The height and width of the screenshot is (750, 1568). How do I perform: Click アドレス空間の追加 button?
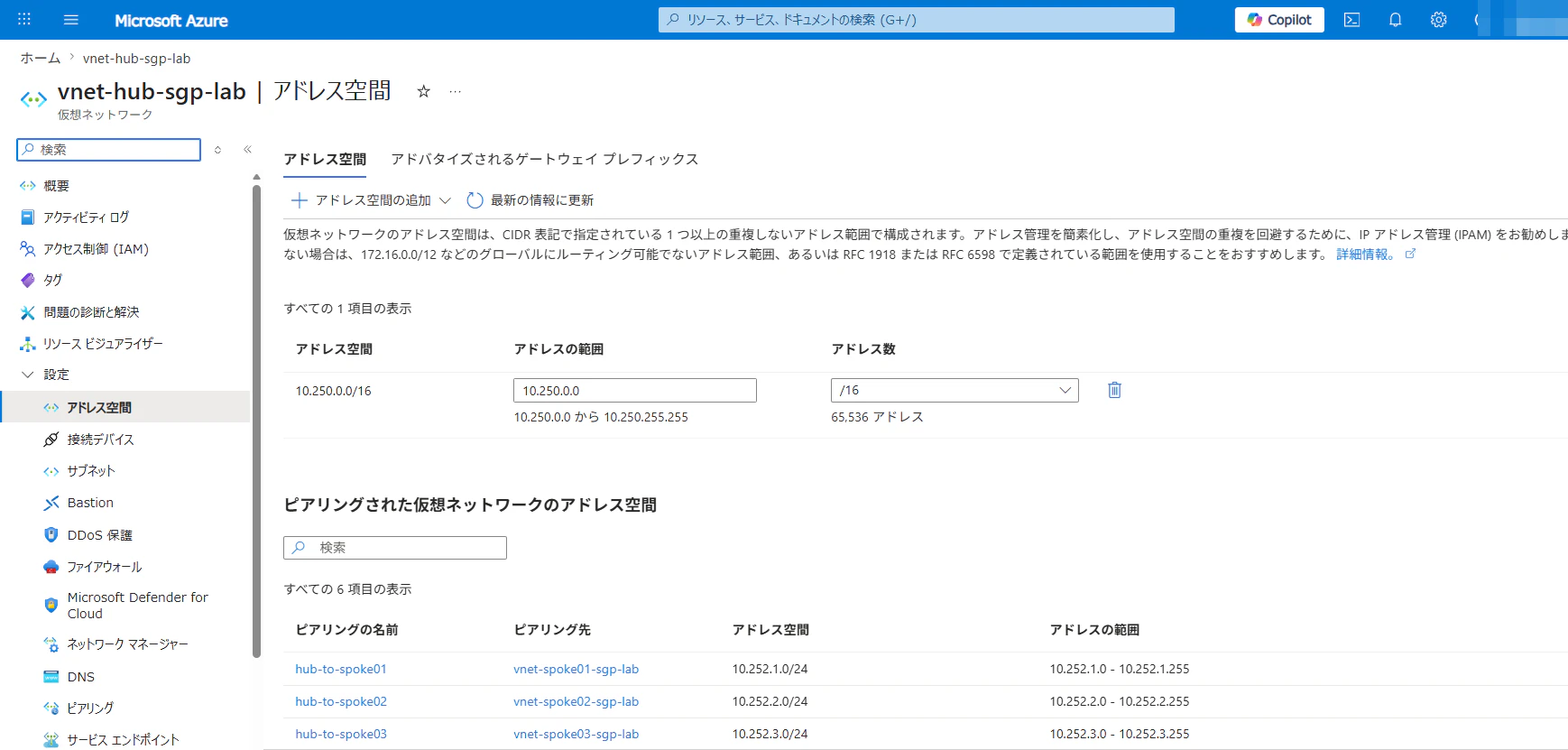point(362,200)
